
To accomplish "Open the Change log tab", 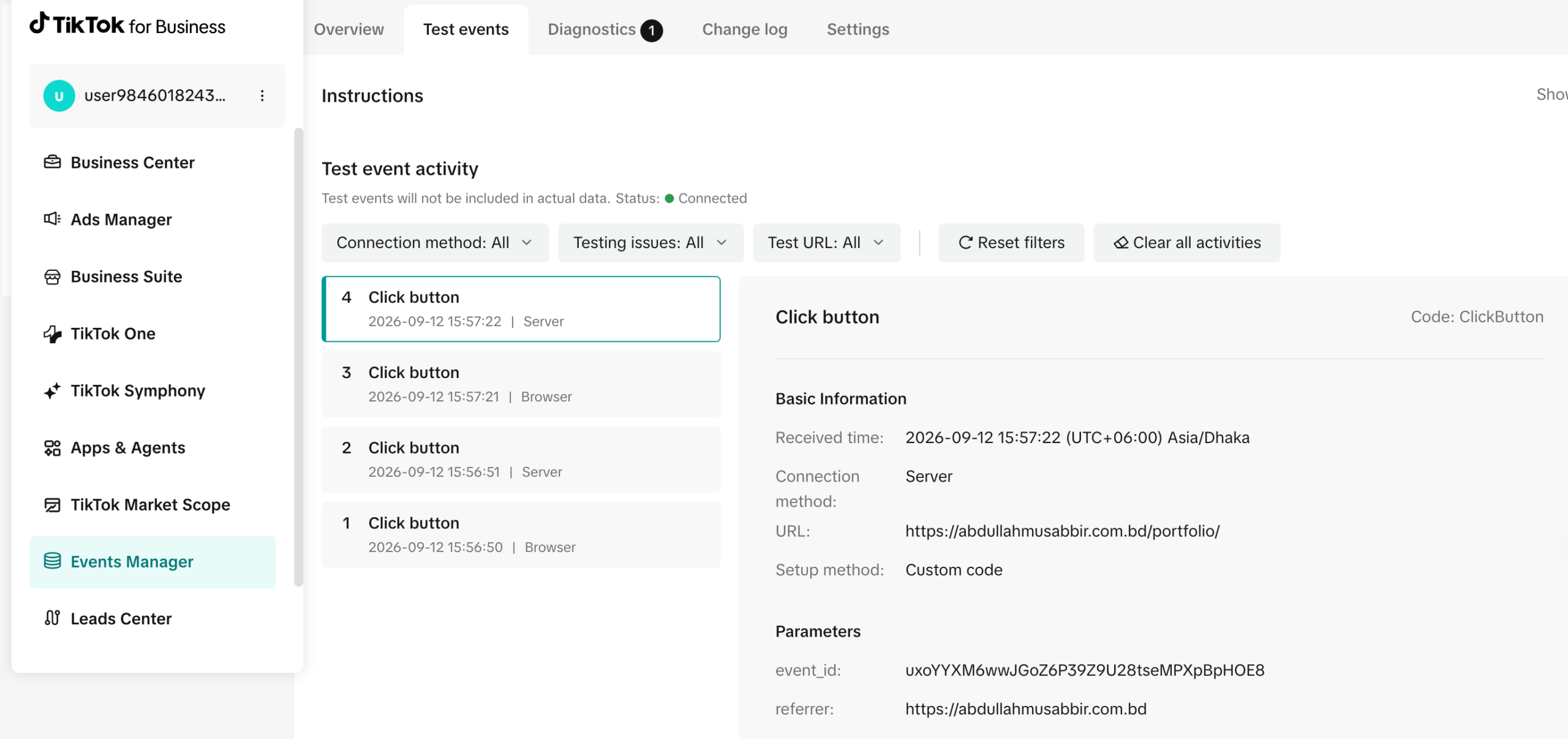I will pyautogui.click(x=745, y=29).
